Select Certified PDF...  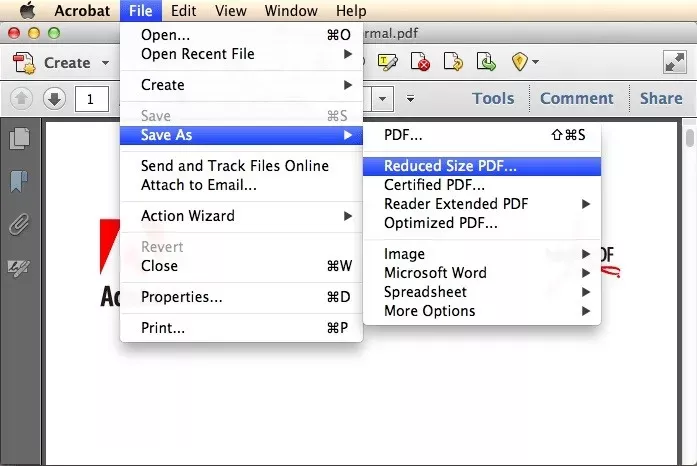(482, 185)
